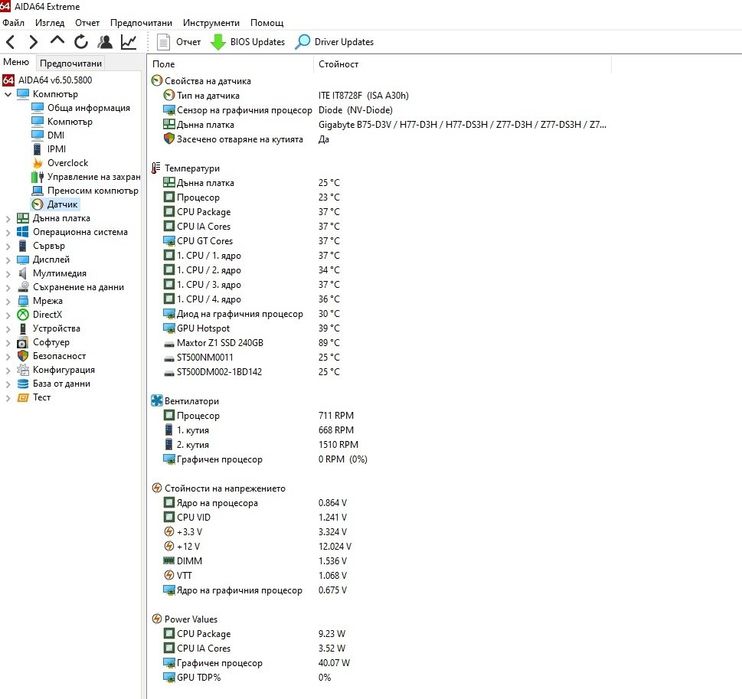
Task: Click the Софтуер icon in tree
Action: (x=23, y=342)
